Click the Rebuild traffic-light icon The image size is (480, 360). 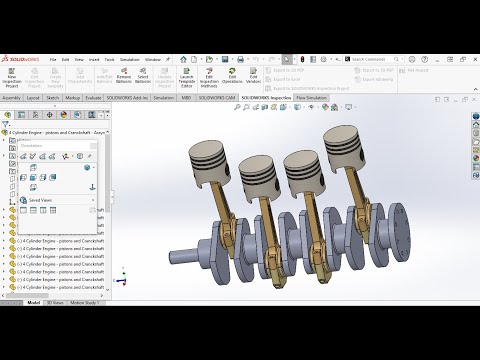(302, 59)
